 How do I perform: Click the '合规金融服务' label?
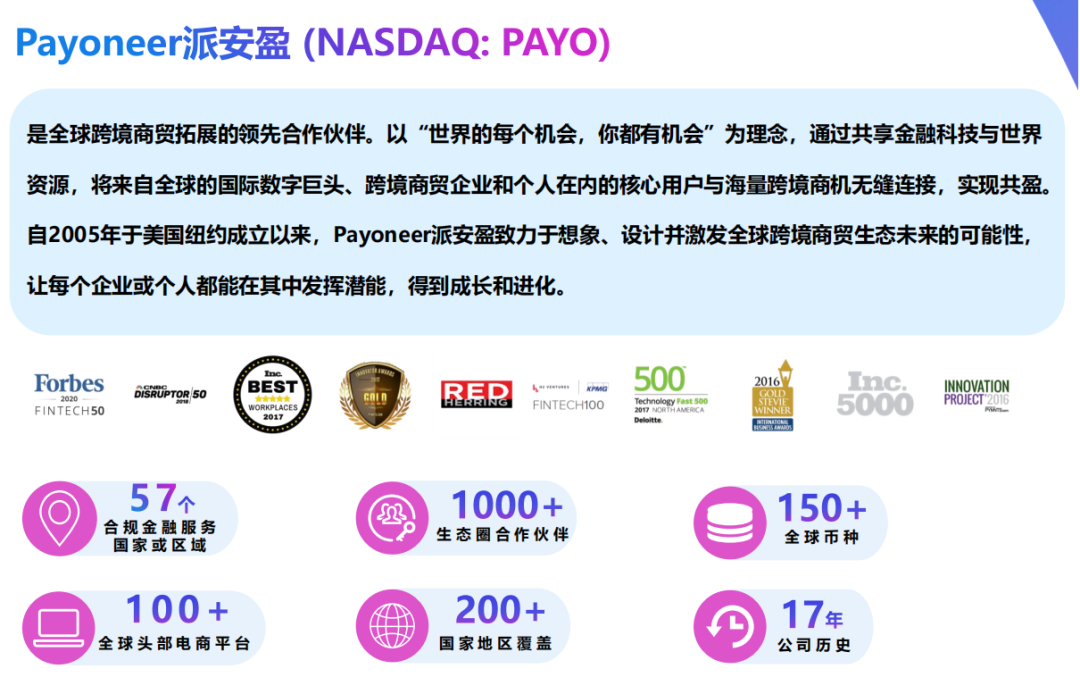pos(160,528)
